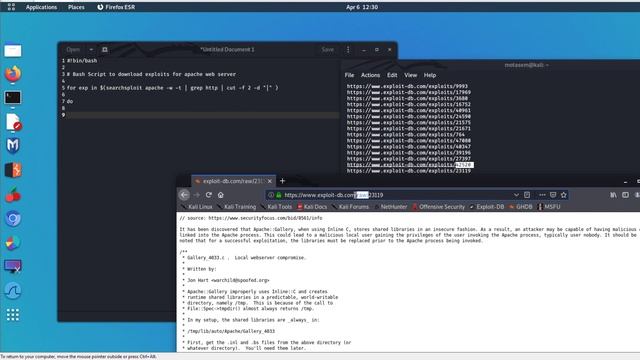Select the exploit-db.com/raw browser tab
The height and width of the screenshot is (360, 640).
point(233,181)
